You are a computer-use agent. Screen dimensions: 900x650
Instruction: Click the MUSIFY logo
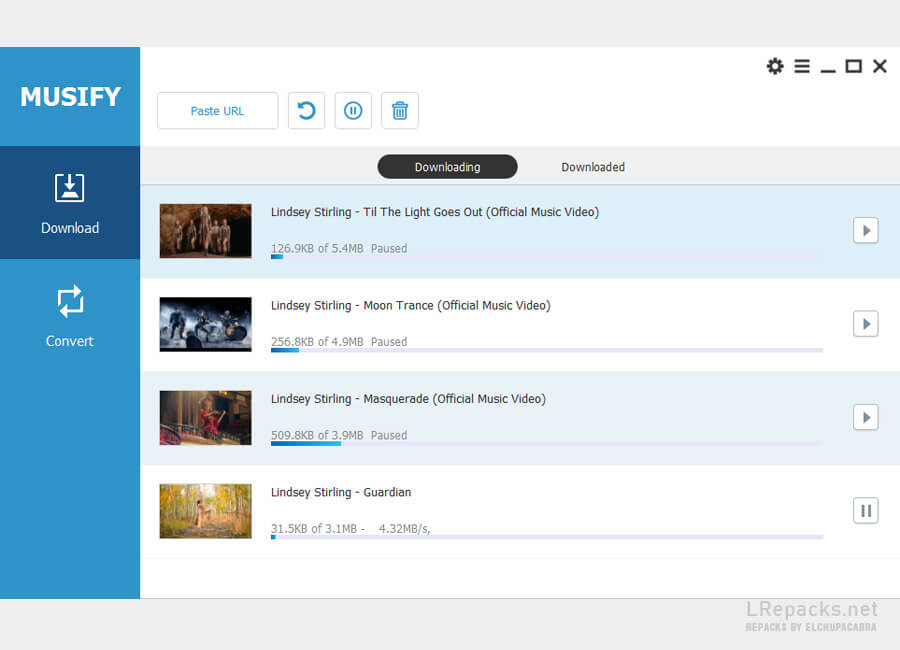pos(70,96)
